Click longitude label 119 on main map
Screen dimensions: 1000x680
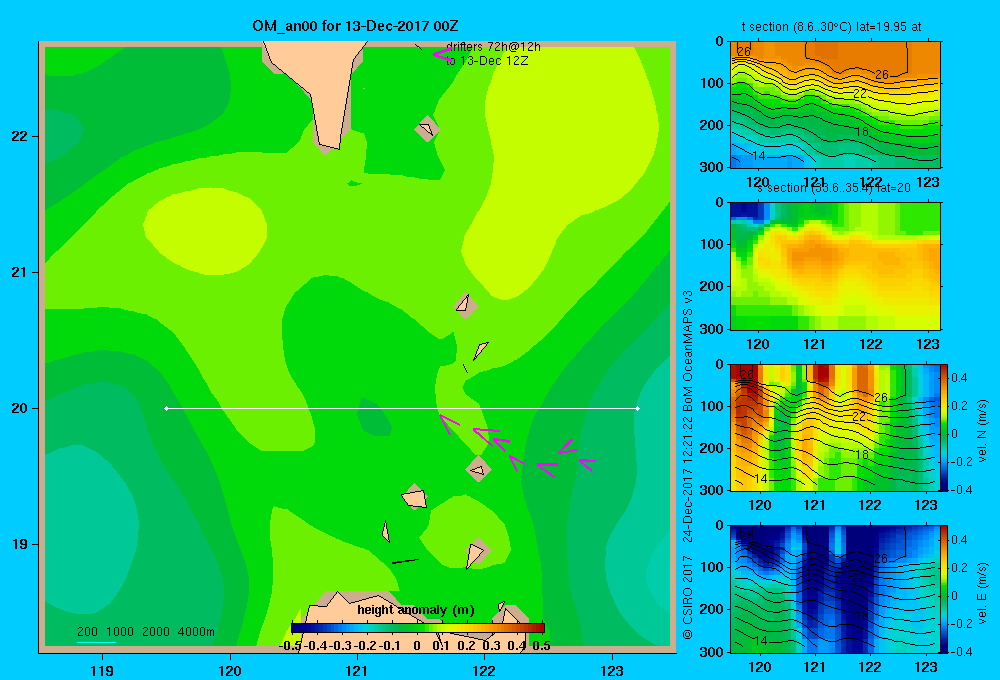102,670
